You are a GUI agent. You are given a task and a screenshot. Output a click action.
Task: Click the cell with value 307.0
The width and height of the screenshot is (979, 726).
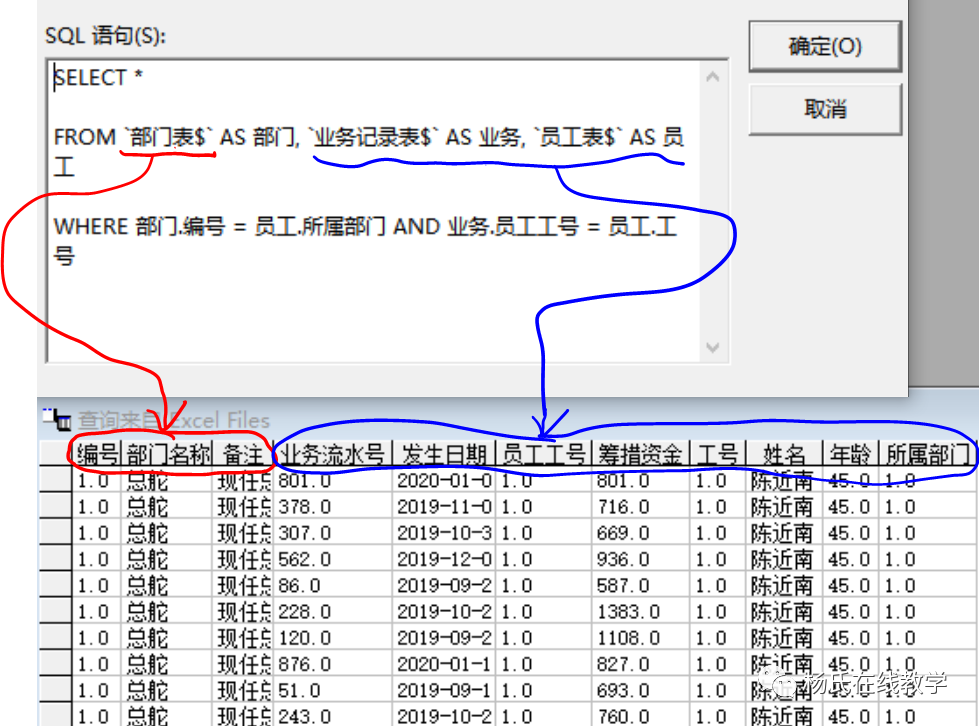click(x=332, y=533)
